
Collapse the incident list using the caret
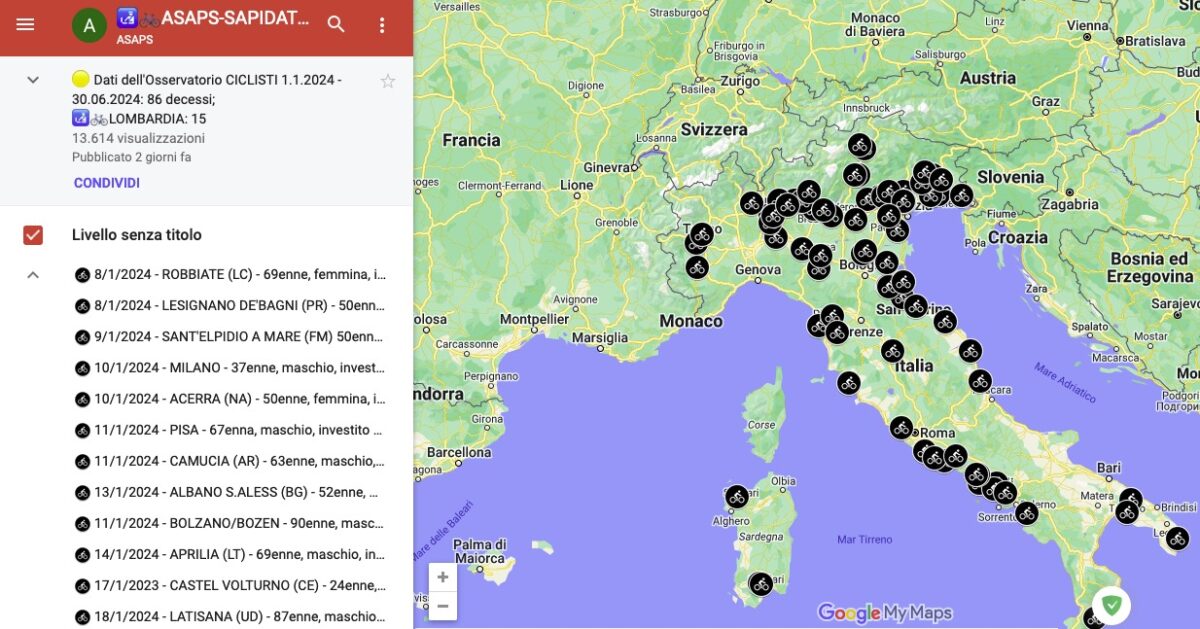pos(32,274)
